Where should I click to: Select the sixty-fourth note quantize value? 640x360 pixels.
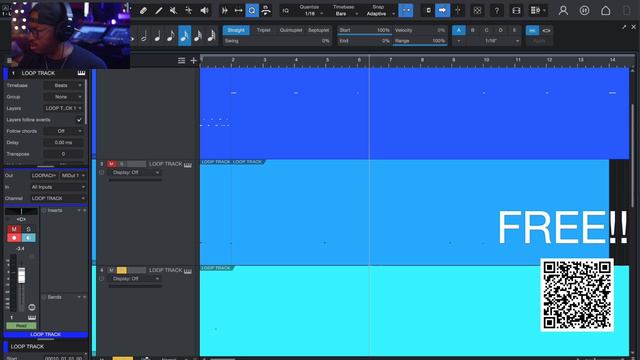point(211,36)
